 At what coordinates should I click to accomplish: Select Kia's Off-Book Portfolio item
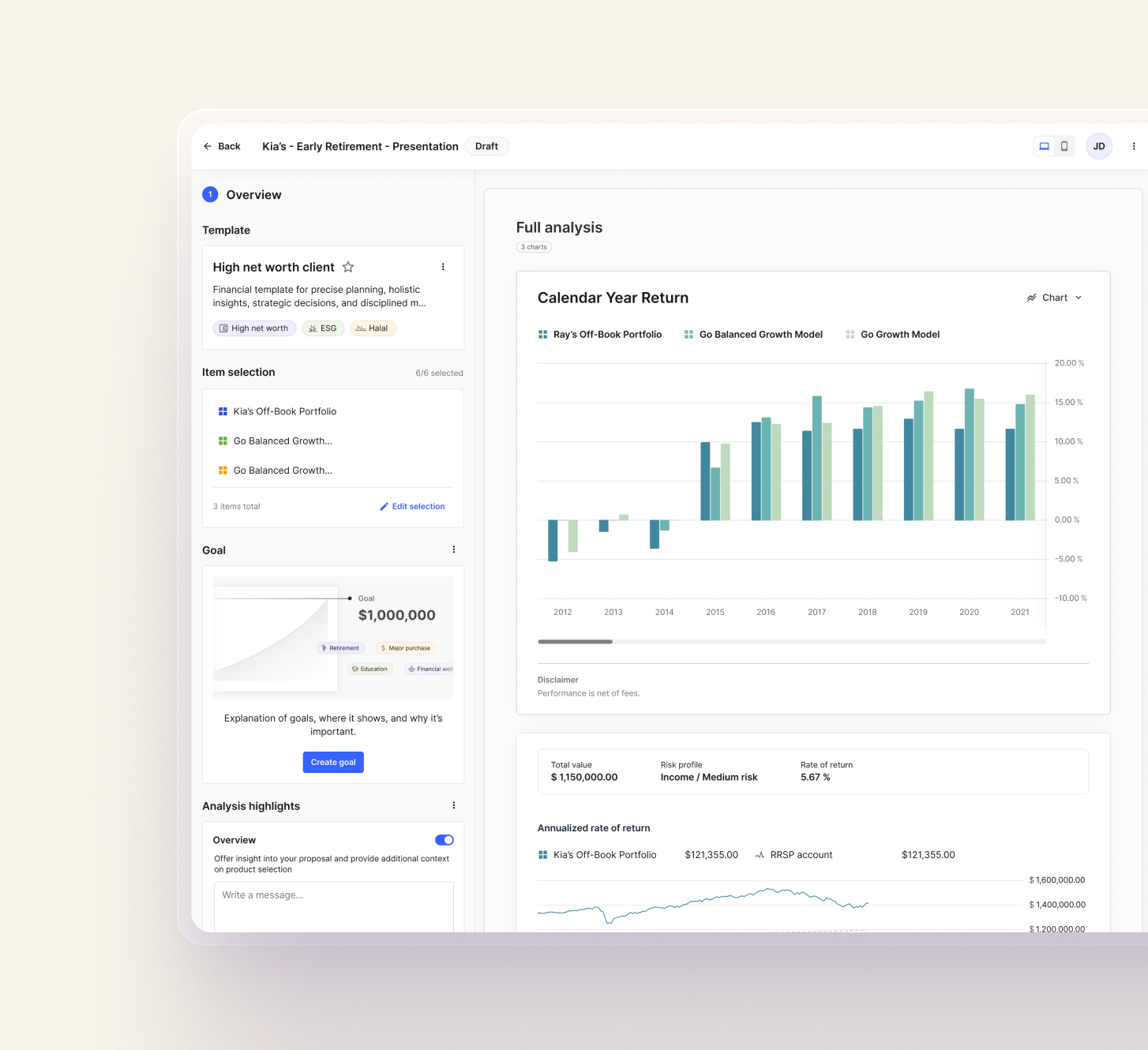click(284, 411)
